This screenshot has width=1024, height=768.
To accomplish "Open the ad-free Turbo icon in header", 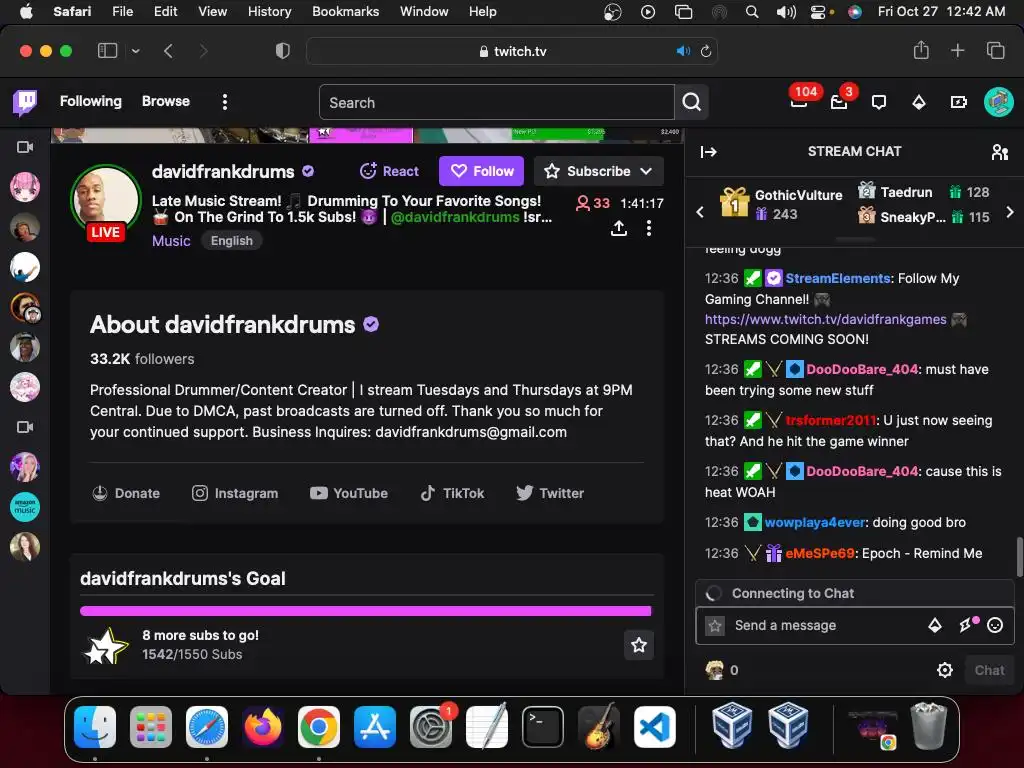I will pos(958,102).
